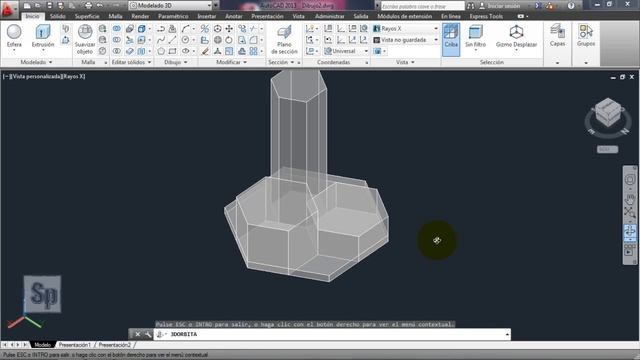Click the search keyword input field
The image size is (640, 360).
click(x=422, y=6)
